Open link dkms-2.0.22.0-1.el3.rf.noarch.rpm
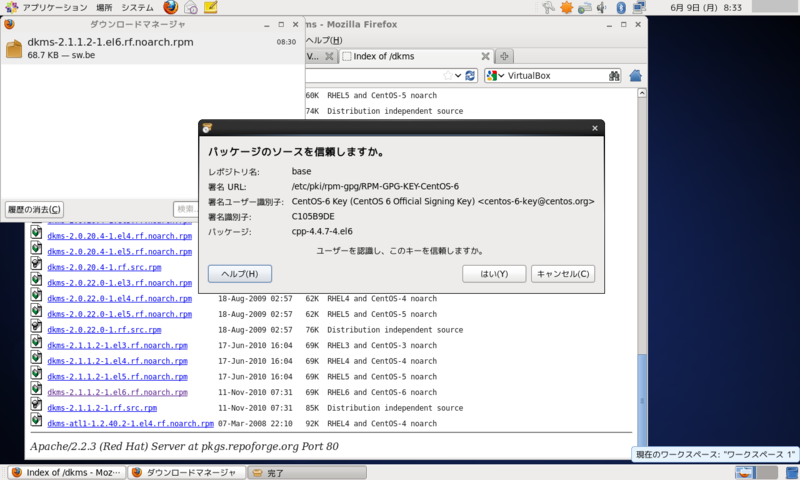 119,283
